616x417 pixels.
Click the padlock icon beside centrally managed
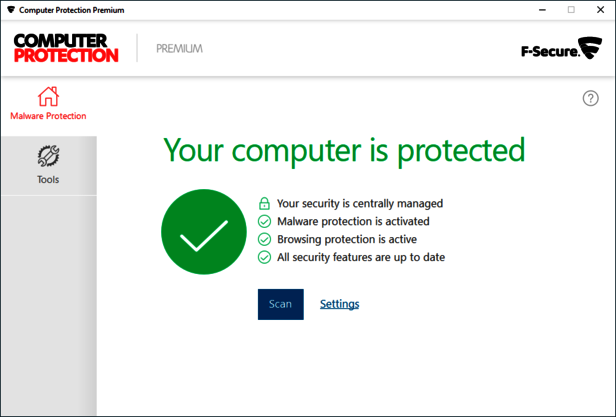(x=264, y=203)
